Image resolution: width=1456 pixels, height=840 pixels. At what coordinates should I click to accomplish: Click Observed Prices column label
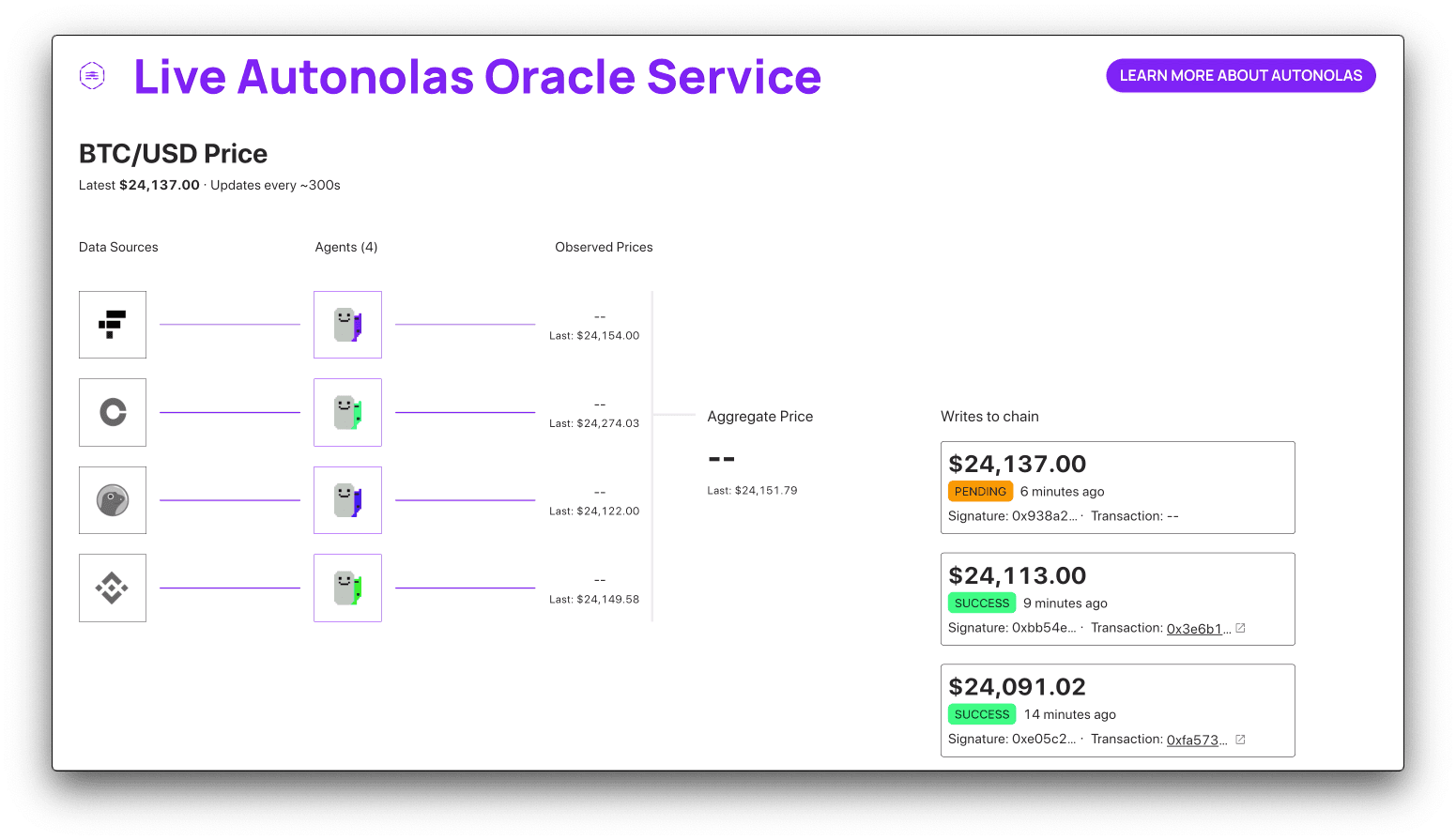coord(604,247)
